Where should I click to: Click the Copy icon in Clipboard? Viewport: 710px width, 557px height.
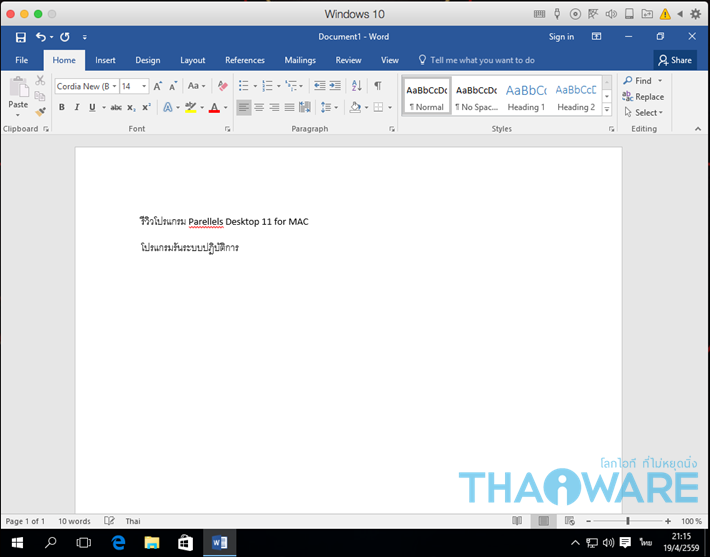click(x=40, y=96)
